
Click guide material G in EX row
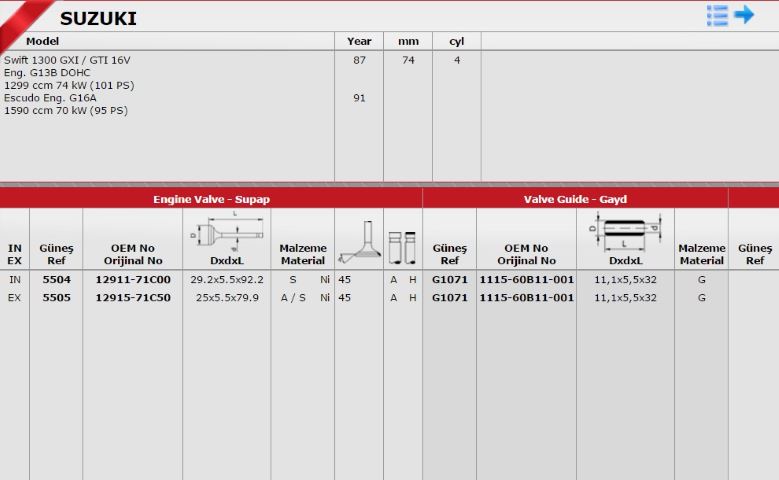[701, 297]
